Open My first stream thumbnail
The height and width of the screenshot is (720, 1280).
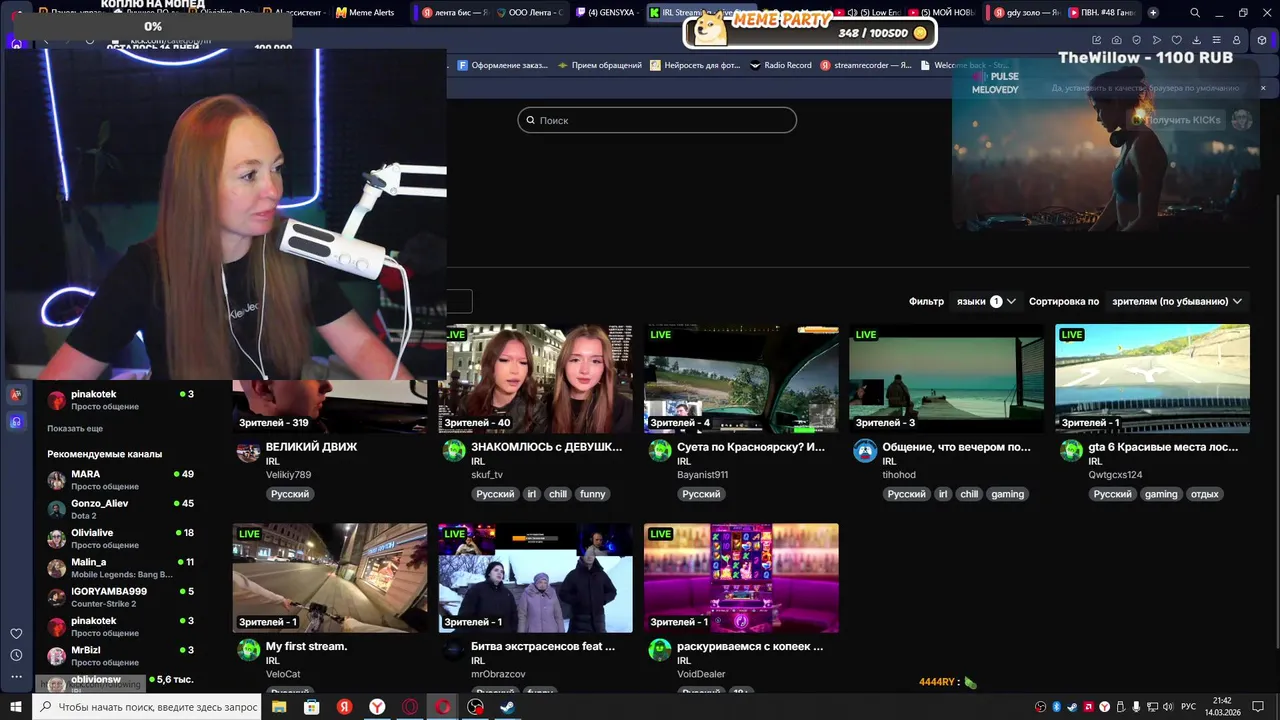coord(330,578)
